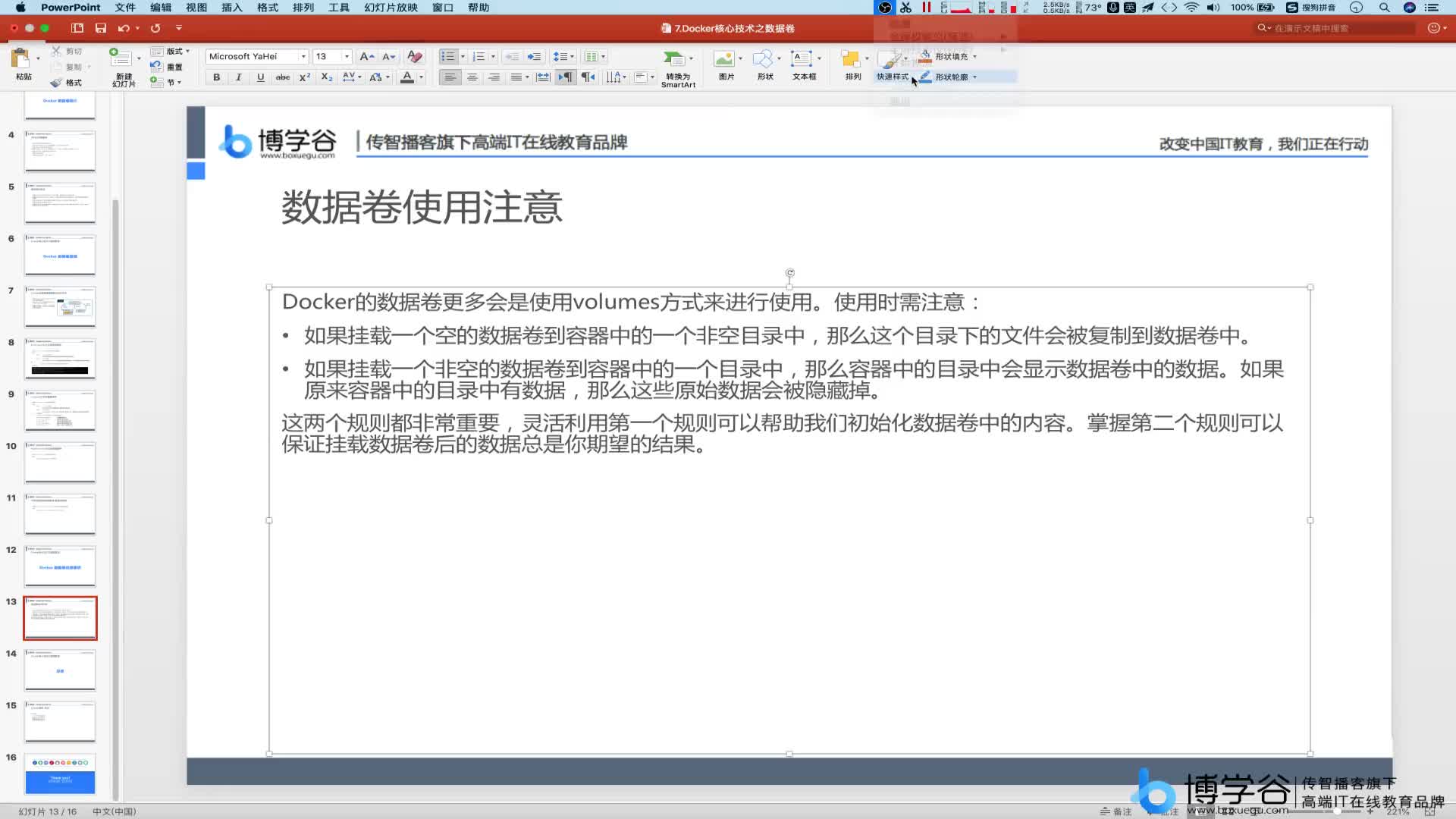Open the Microsoft YaHei font name dropdown
The image size is (1456, 819).
[x=303, y=57]
